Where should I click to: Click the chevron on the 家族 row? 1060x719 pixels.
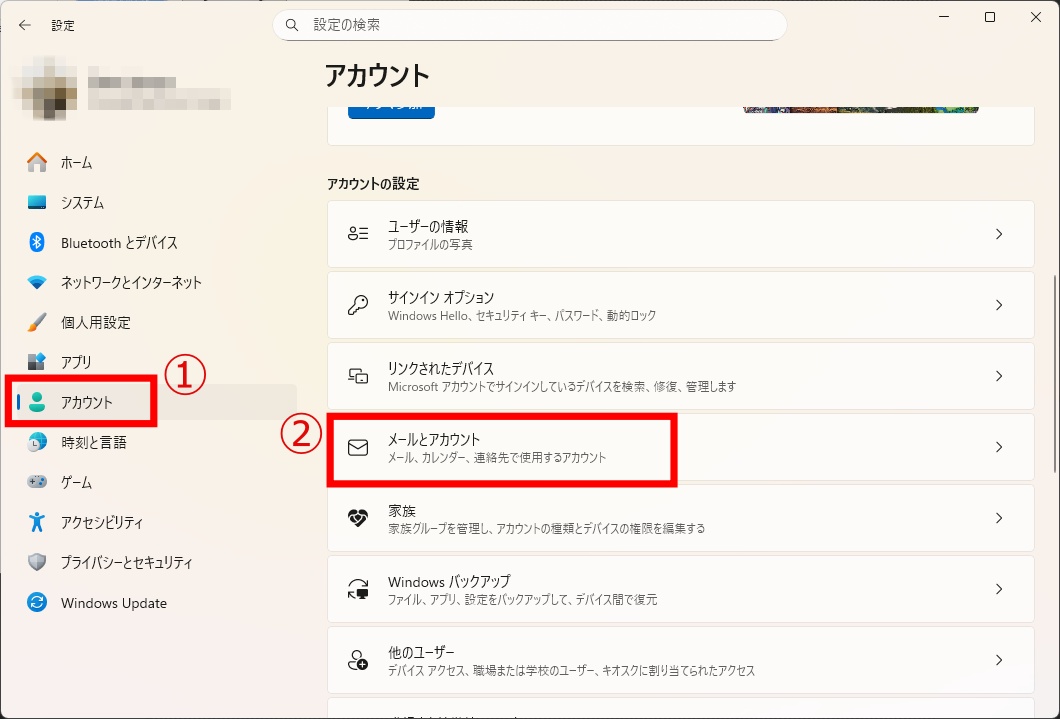point(998,518)
